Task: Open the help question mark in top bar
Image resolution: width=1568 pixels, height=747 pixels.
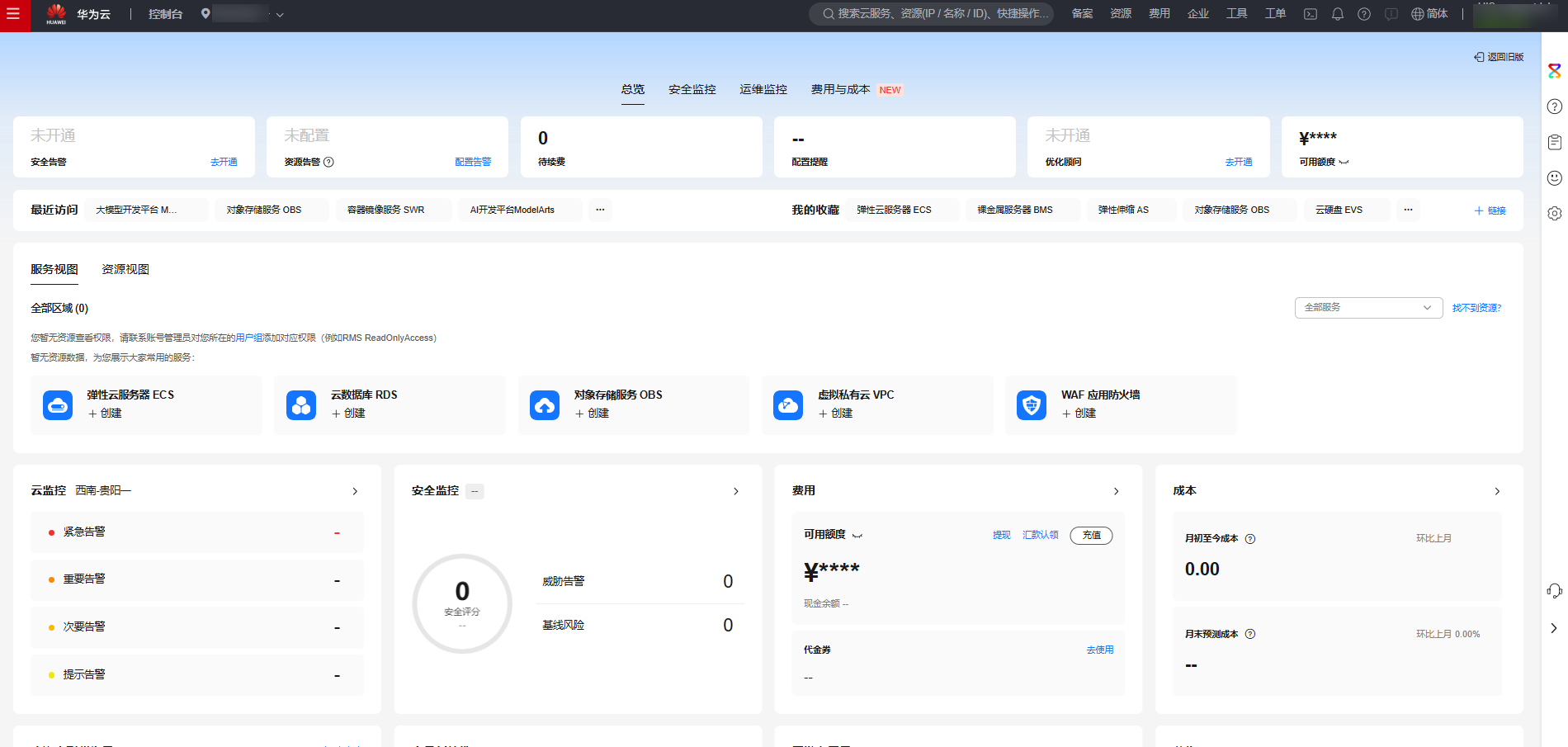Action: [x=1364, y=14]
